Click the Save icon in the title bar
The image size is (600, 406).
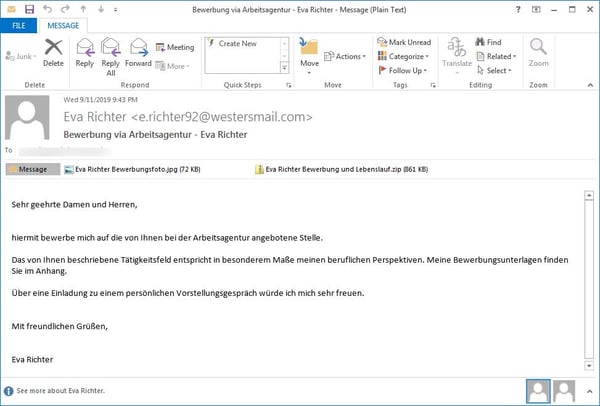[x=30, y=8]
